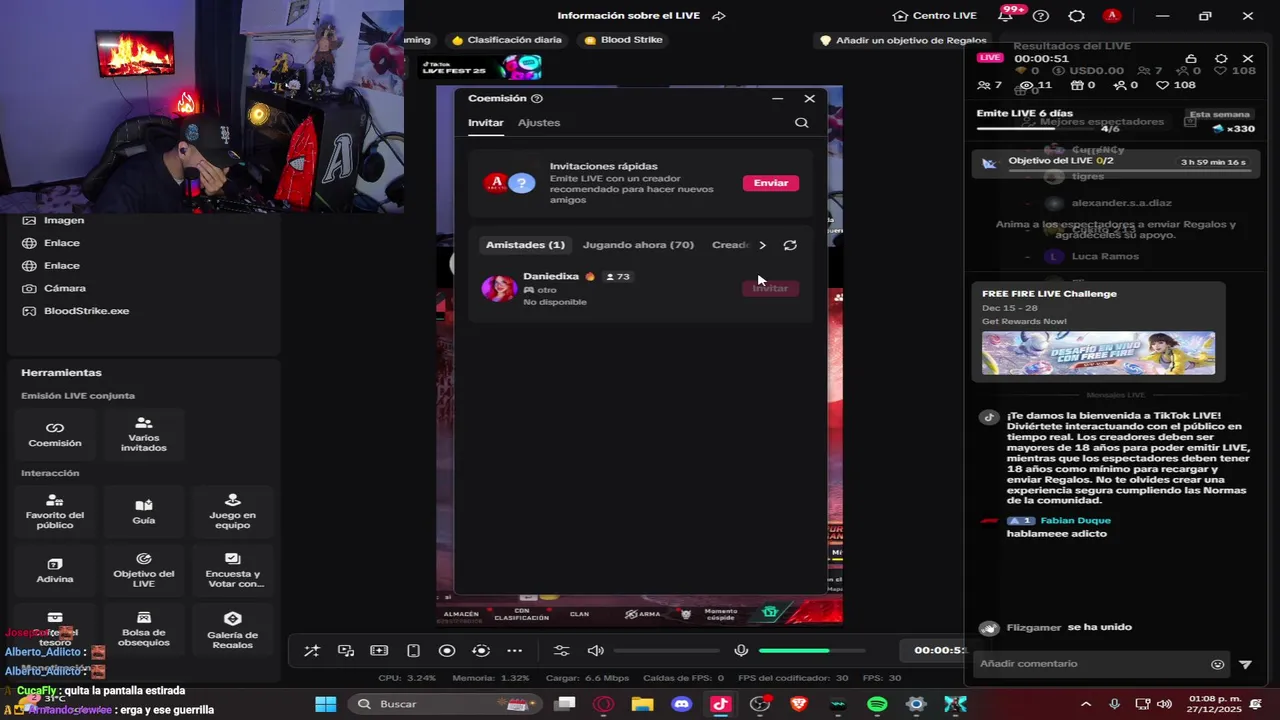Adjust the microphone volume slider
This screenshot has width=1280, height=720.
point(811,651)
